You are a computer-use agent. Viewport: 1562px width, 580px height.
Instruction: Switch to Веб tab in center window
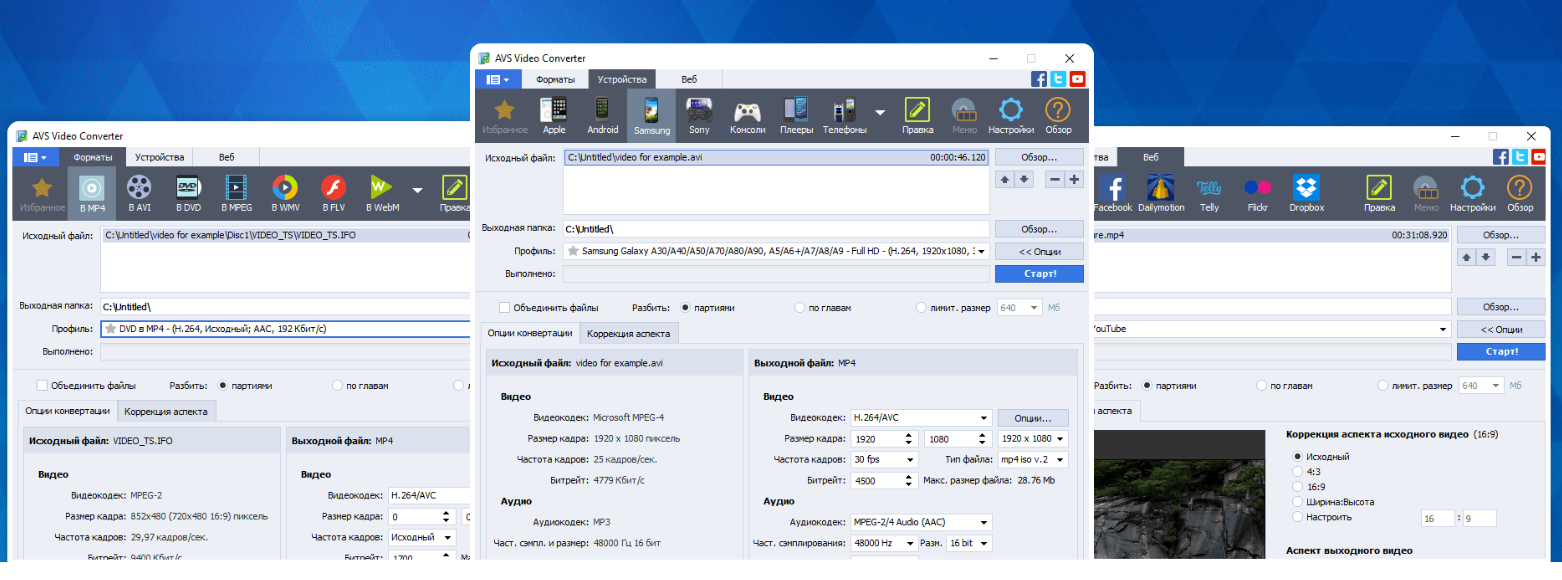[689, 79]
